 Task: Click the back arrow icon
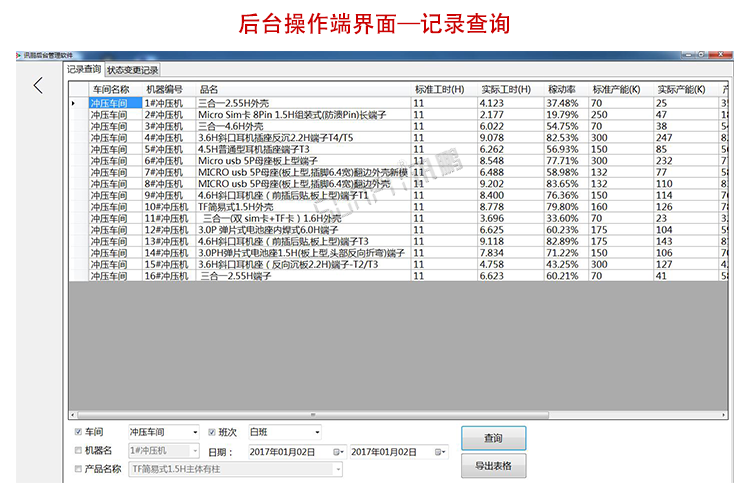coord(38,86)
